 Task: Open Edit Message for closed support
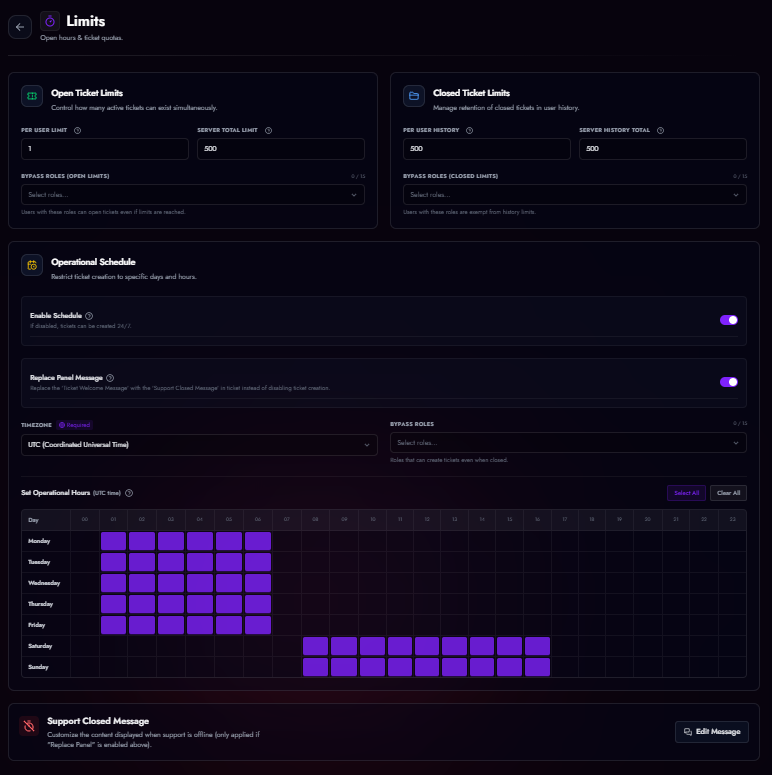point(712,732)
